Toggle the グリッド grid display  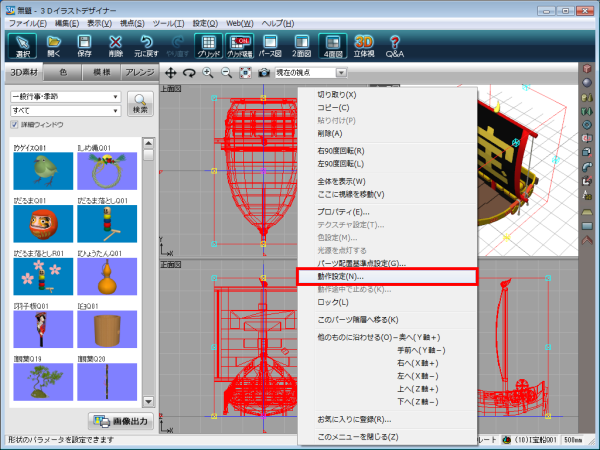pyautogui.click(x=209, y=44)
